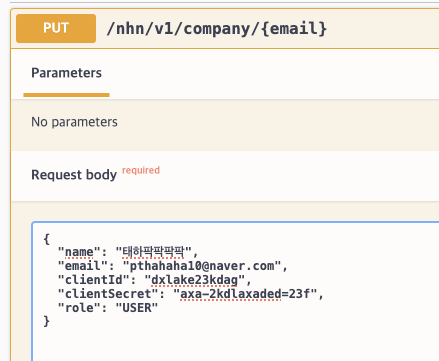Click the dxlake23kdag value
The height and width of the screenshot is (361, 439).
click(195, 280)
